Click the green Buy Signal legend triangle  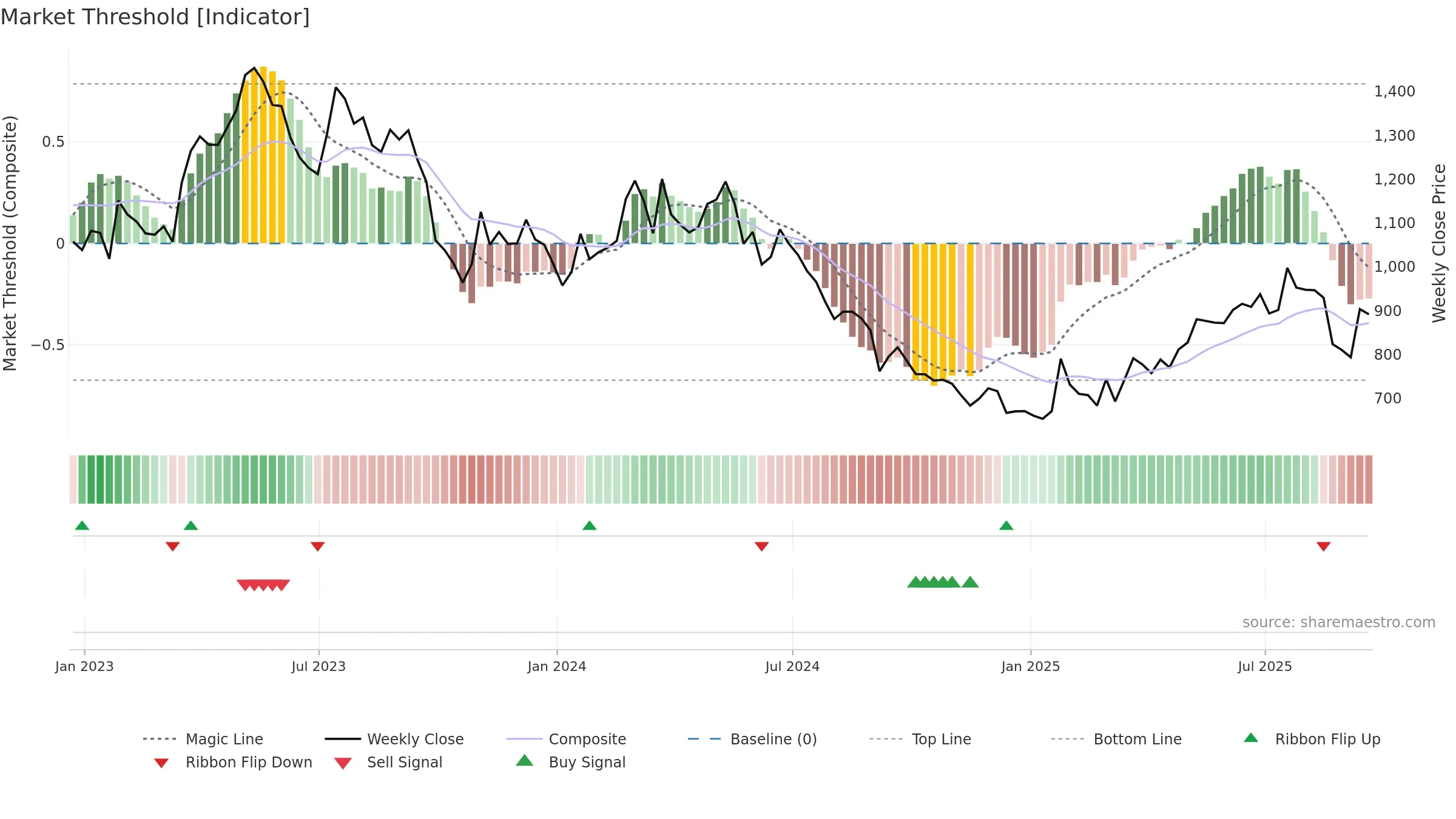tap(524, 760)
